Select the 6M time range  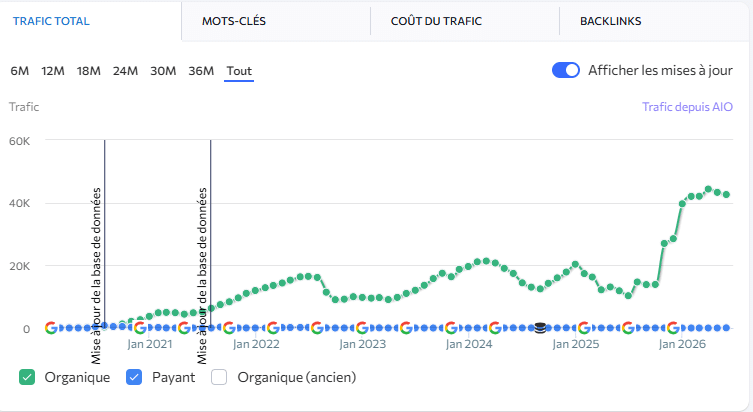pyautogui.click(x=20, y=71)
